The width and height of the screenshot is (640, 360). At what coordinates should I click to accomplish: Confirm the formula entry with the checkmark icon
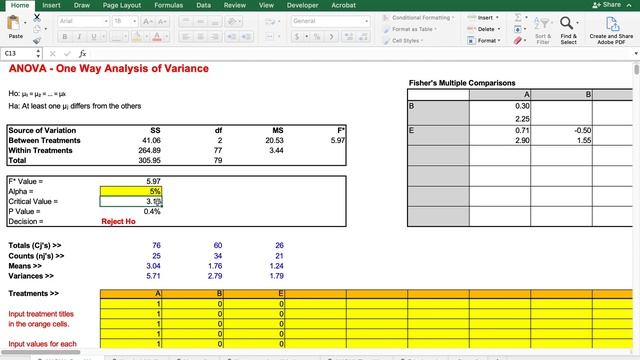pyautogui.click(x=67, y=53)
